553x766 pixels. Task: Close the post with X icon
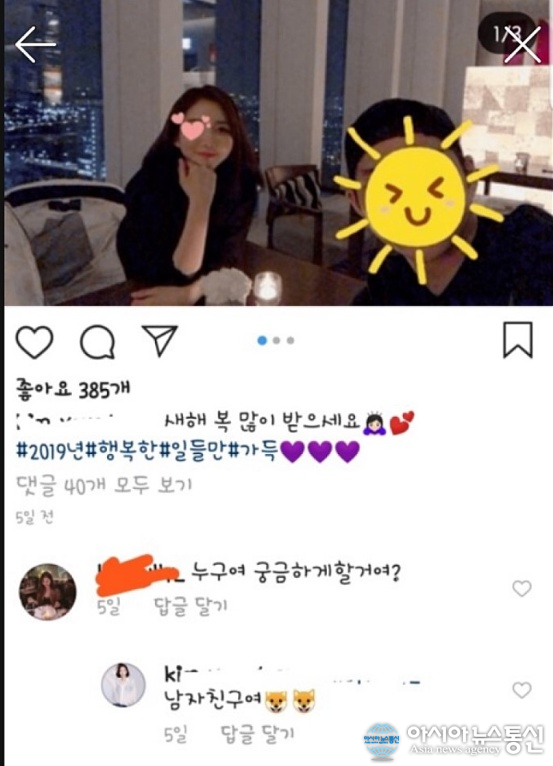[523, 44]
